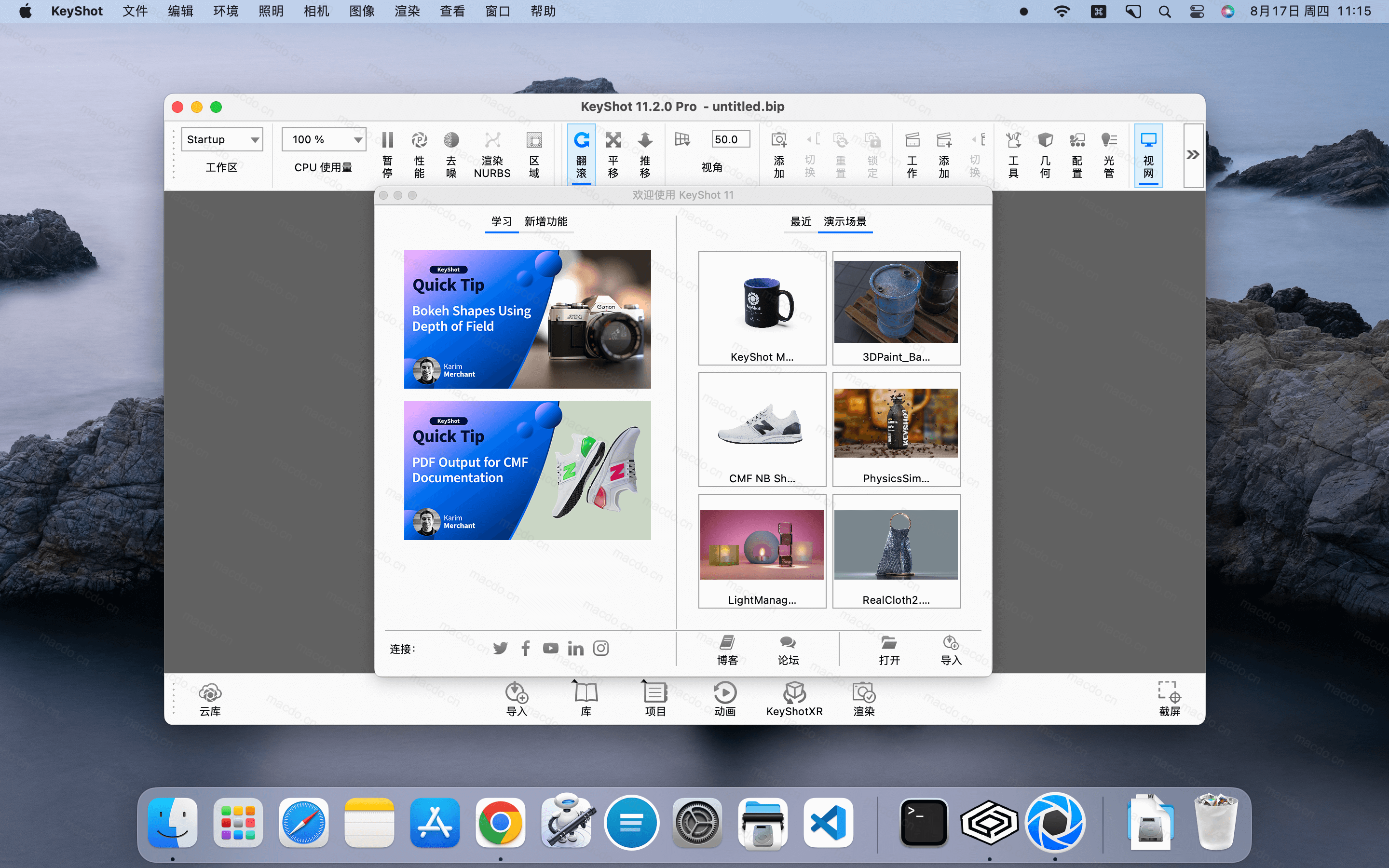Open the KeyShot library panel

(585, 697)
